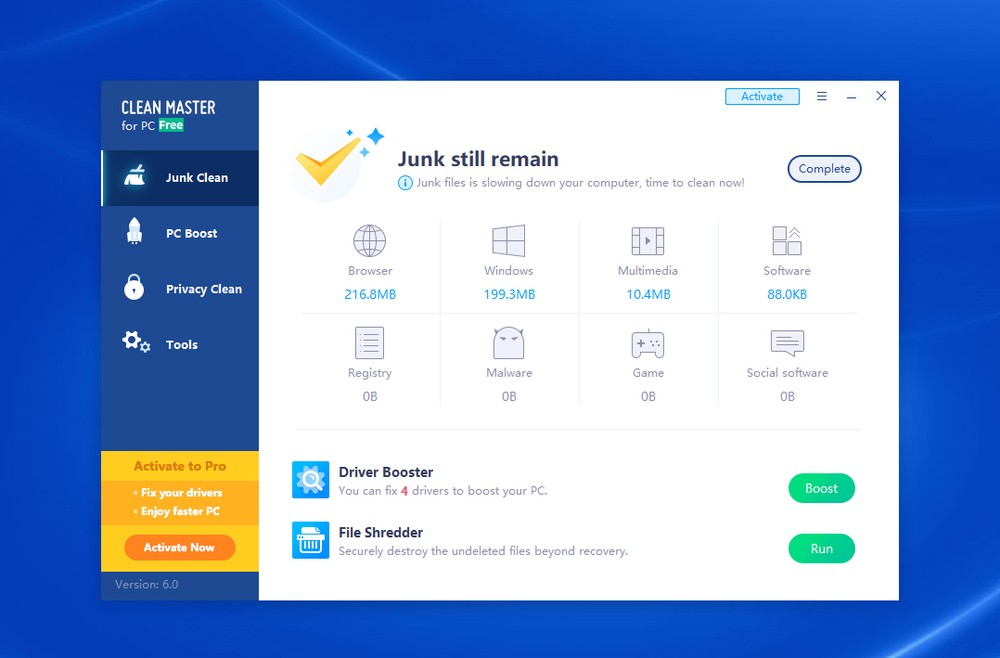Viewport: 1000px width, 658px height.
Task: Select the PC Boost rocket icon
Action: click(x=132, y=232)
